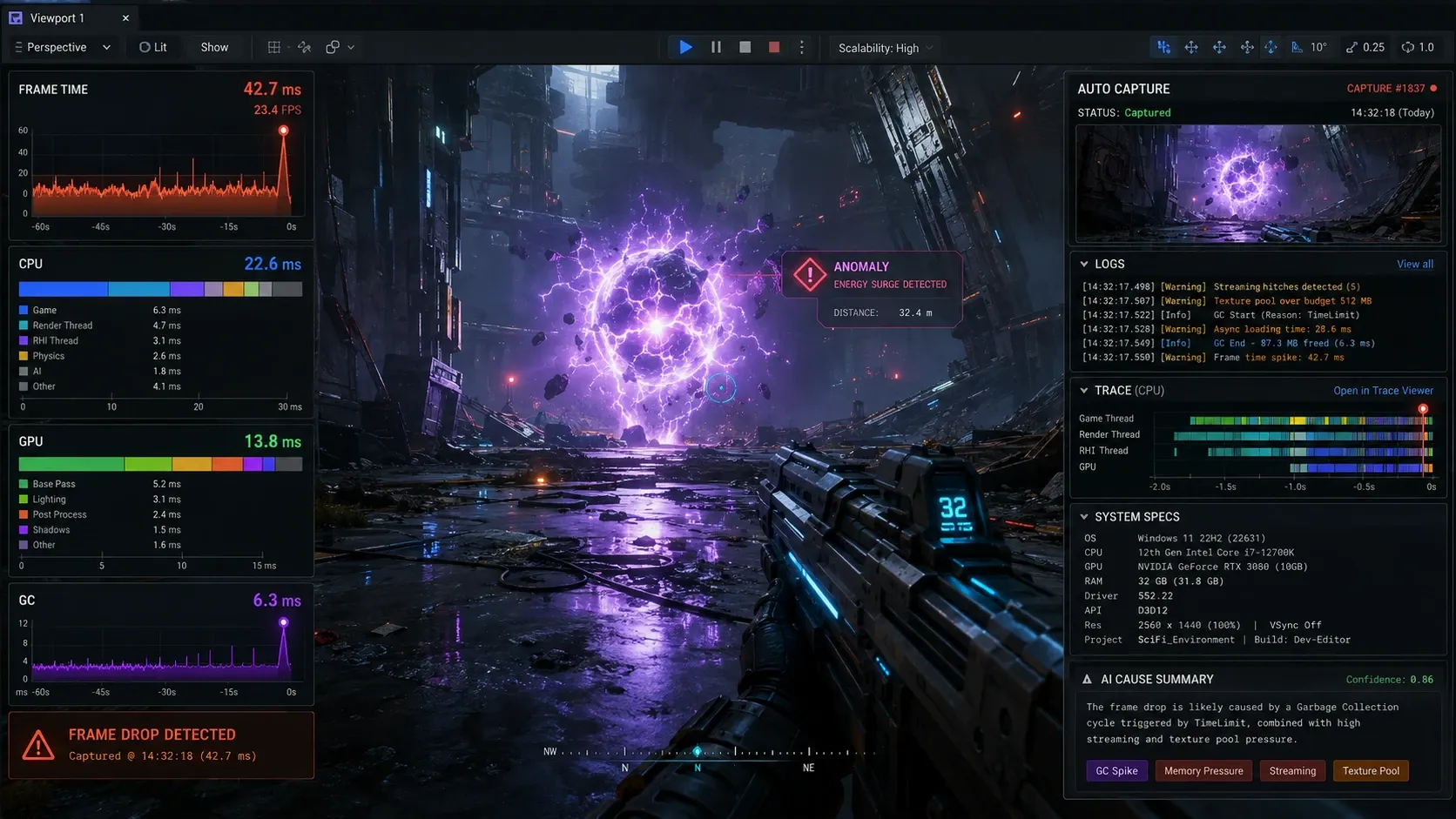The height and width of the screenshot is (819, 1456).
Task: Click Open in Trace Viewer link
Action: pos(1383,391)
